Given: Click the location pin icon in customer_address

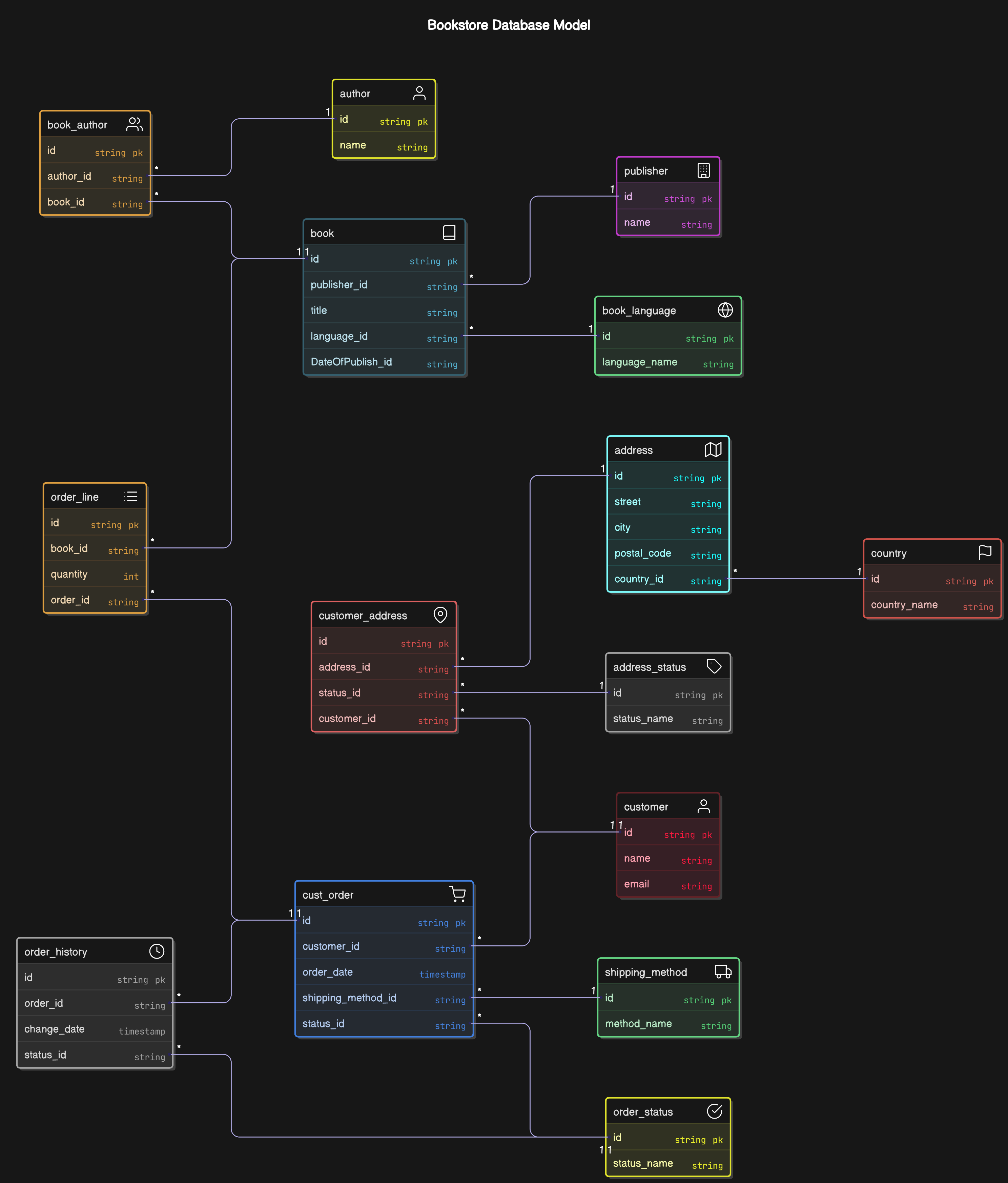Looking at the screenshot, I should 440,615.
